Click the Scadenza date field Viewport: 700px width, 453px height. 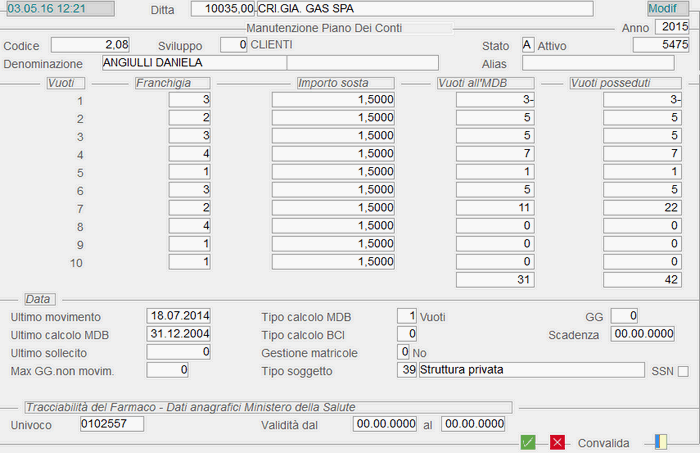645,334
